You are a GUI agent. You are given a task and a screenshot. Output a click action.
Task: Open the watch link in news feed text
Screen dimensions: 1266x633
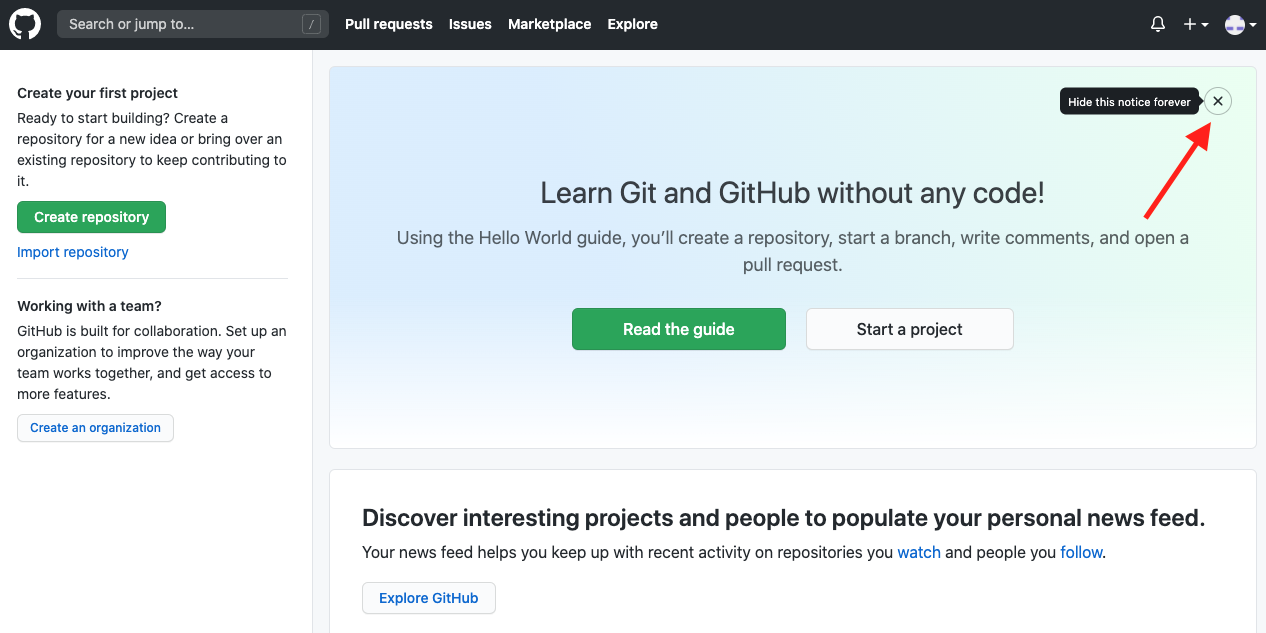(919, 552)
